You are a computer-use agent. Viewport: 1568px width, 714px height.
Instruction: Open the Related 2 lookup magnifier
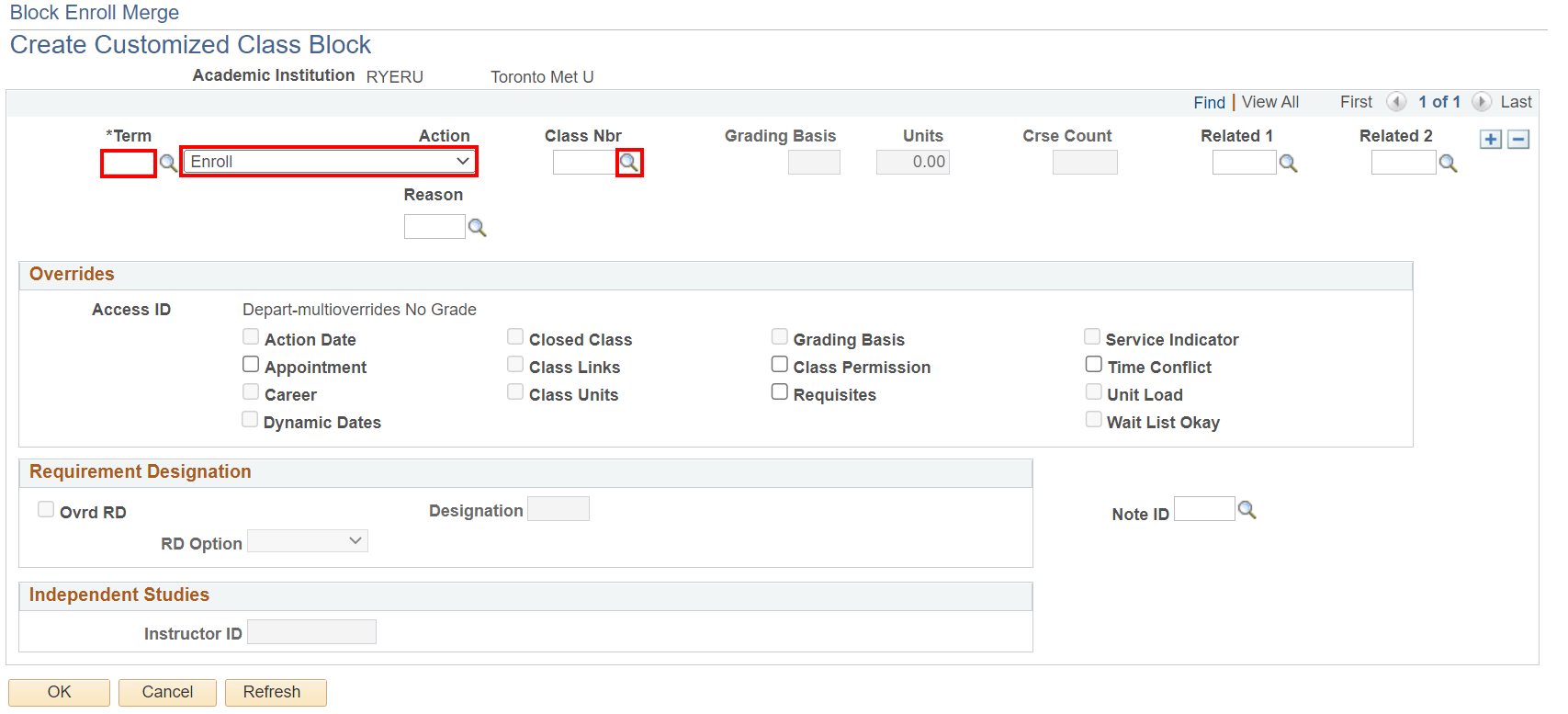tap(1448, 163)
